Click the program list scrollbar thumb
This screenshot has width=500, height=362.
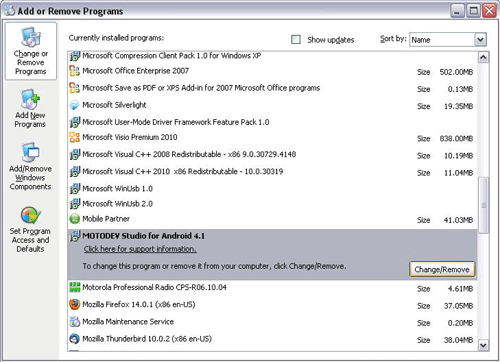click(483, 205)
